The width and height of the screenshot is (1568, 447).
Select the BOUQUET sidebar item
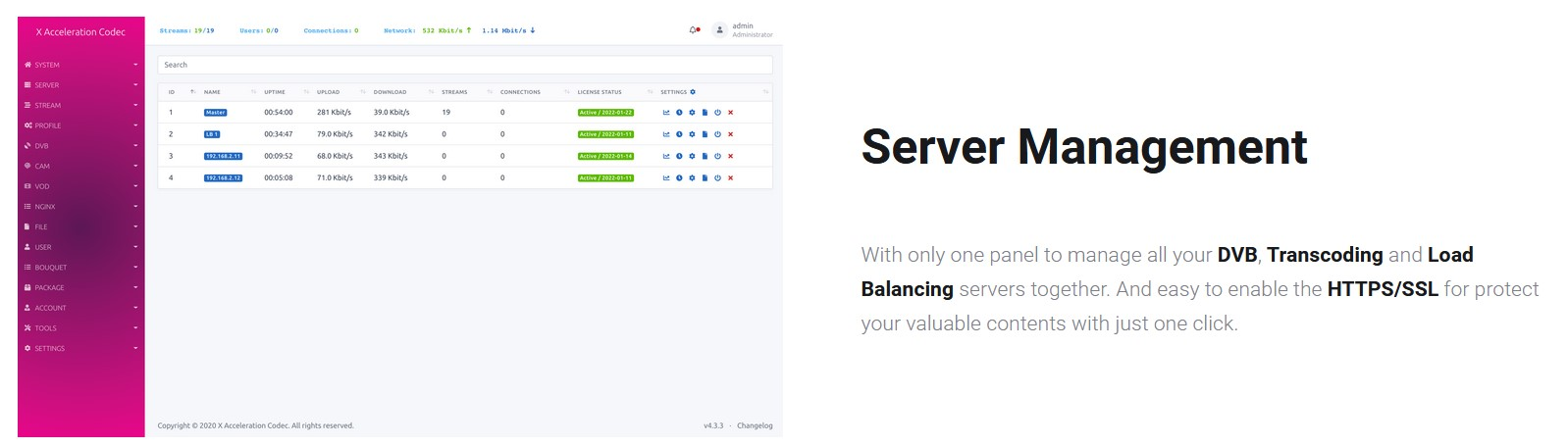point(80,268)
